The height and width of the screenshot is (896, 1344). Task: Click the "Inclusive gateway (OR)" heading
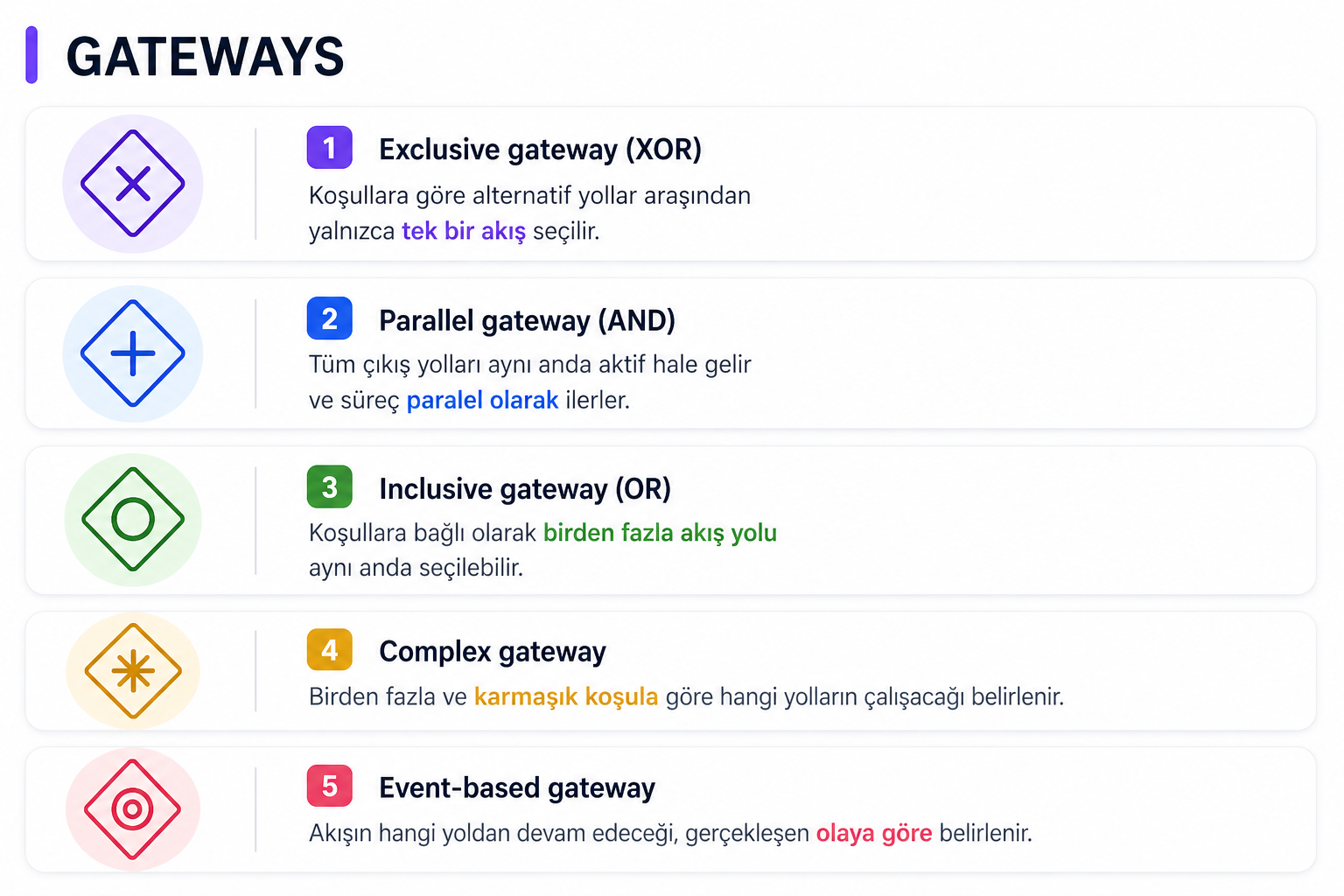coord(524,488)
